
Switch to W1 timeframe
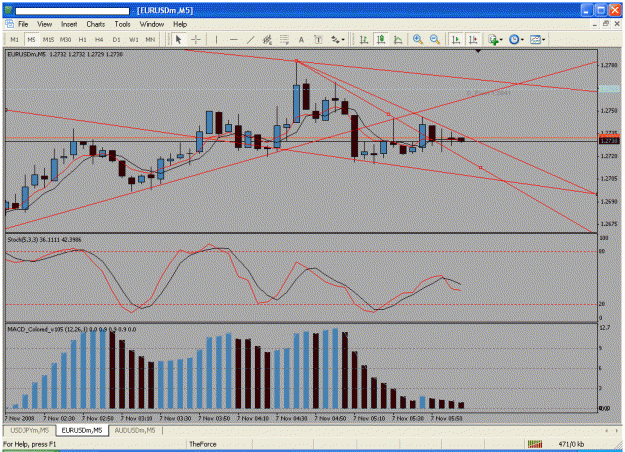(x=134, y=39)
